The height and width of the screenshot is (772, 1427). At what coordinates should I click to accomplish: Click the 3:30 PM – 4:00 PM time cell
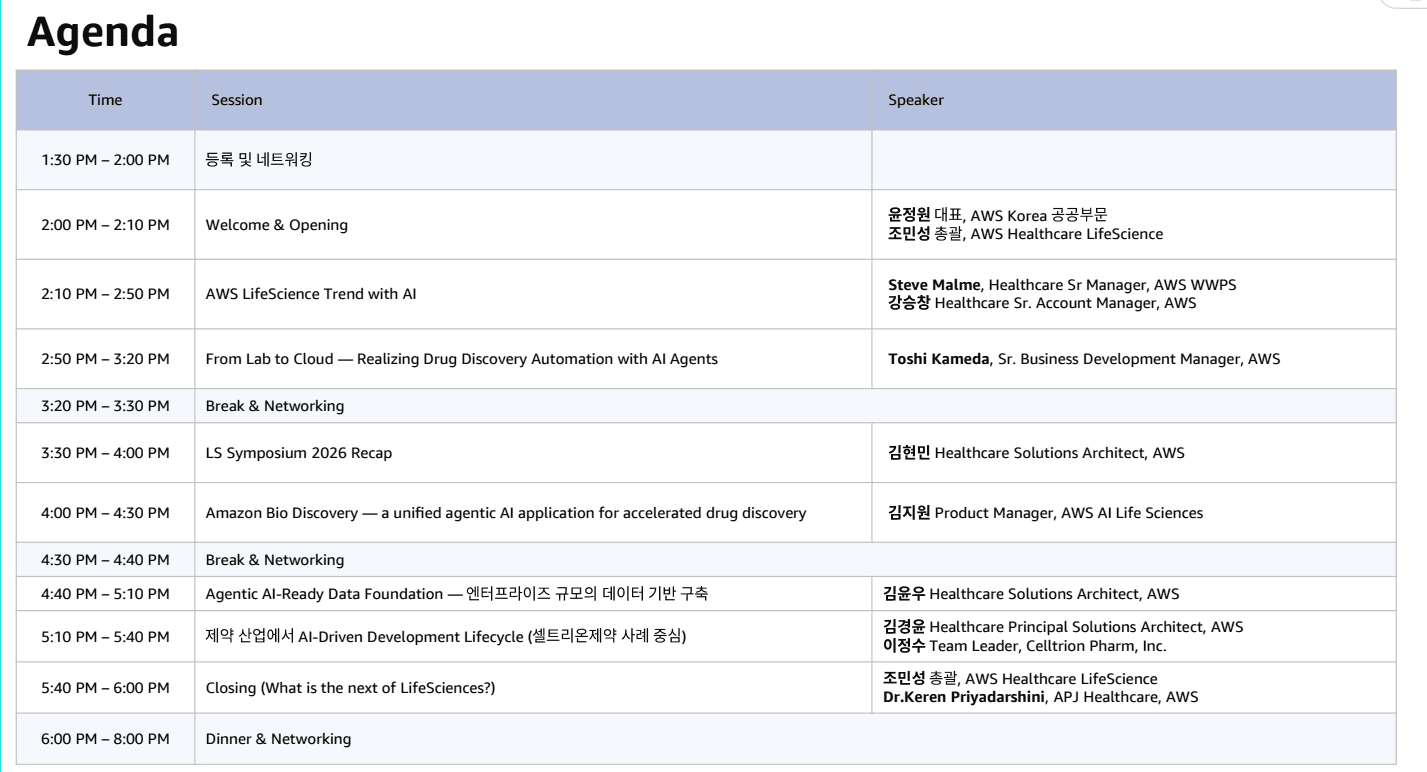pos(105,453)
